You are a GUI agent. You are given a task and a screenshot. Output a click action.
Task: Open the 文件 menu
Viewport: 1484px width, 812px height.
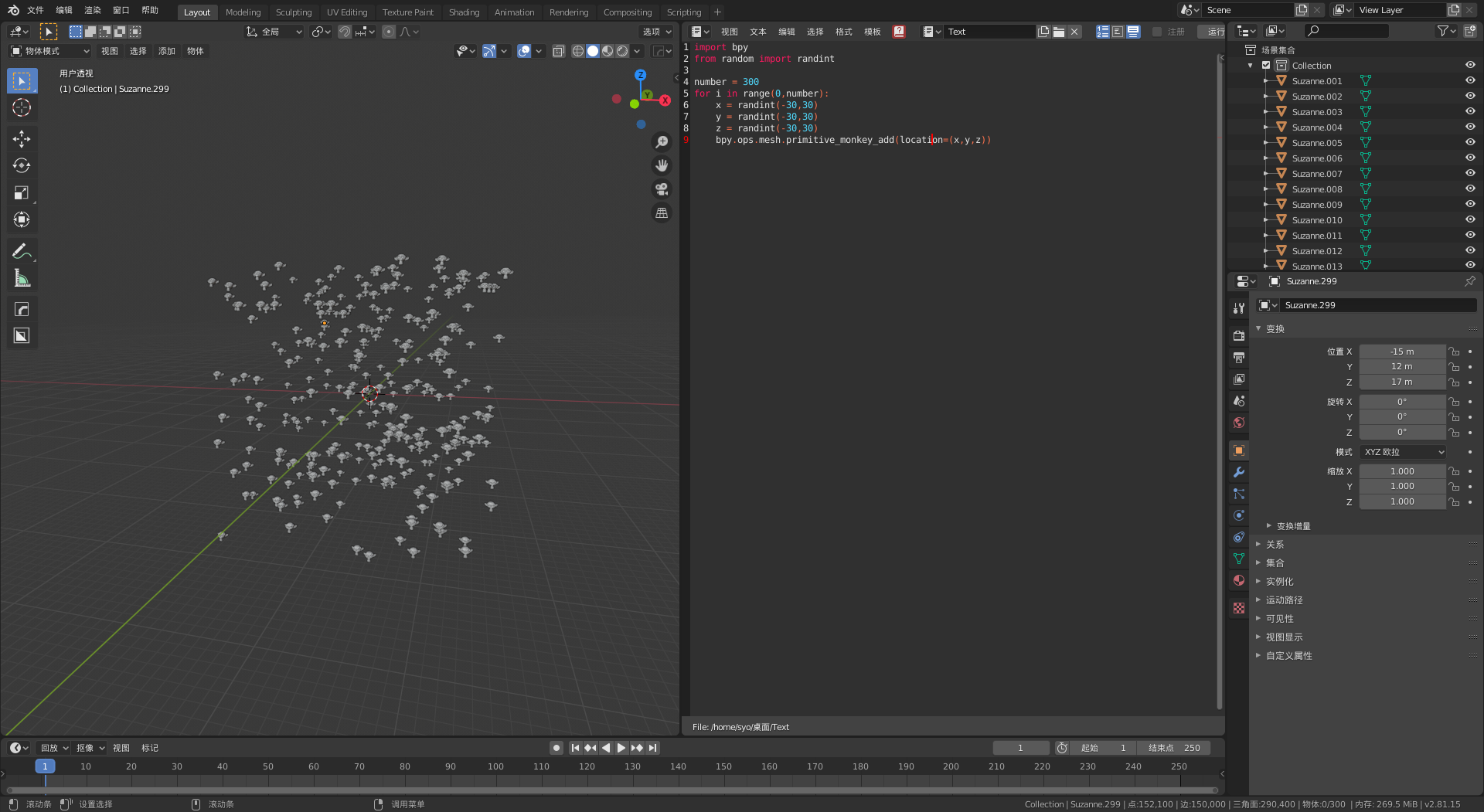tap(36, 10)
